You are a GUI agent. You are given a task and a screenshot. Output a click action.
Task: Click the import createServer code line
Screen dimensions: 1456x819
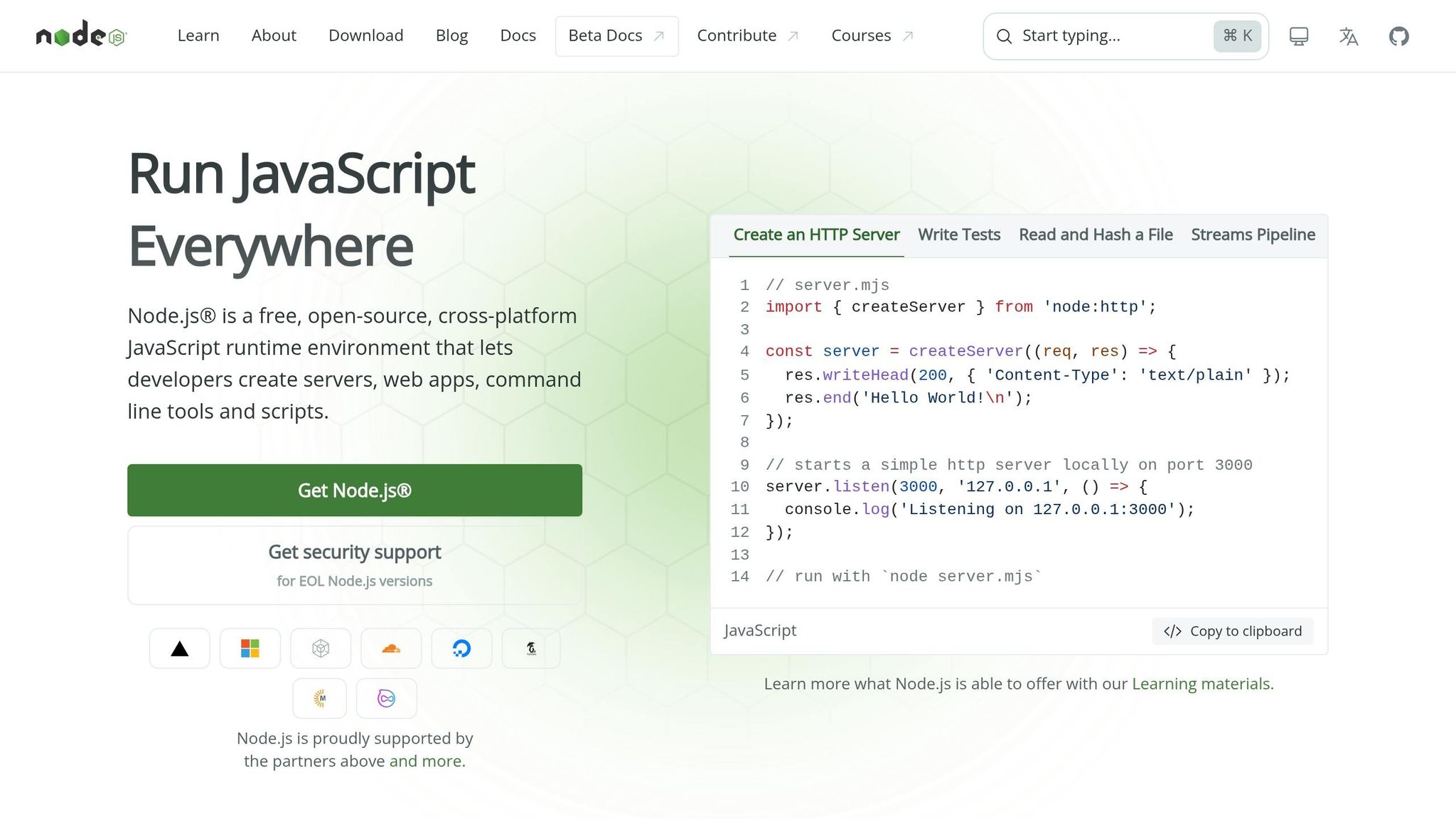click(960, 307)
